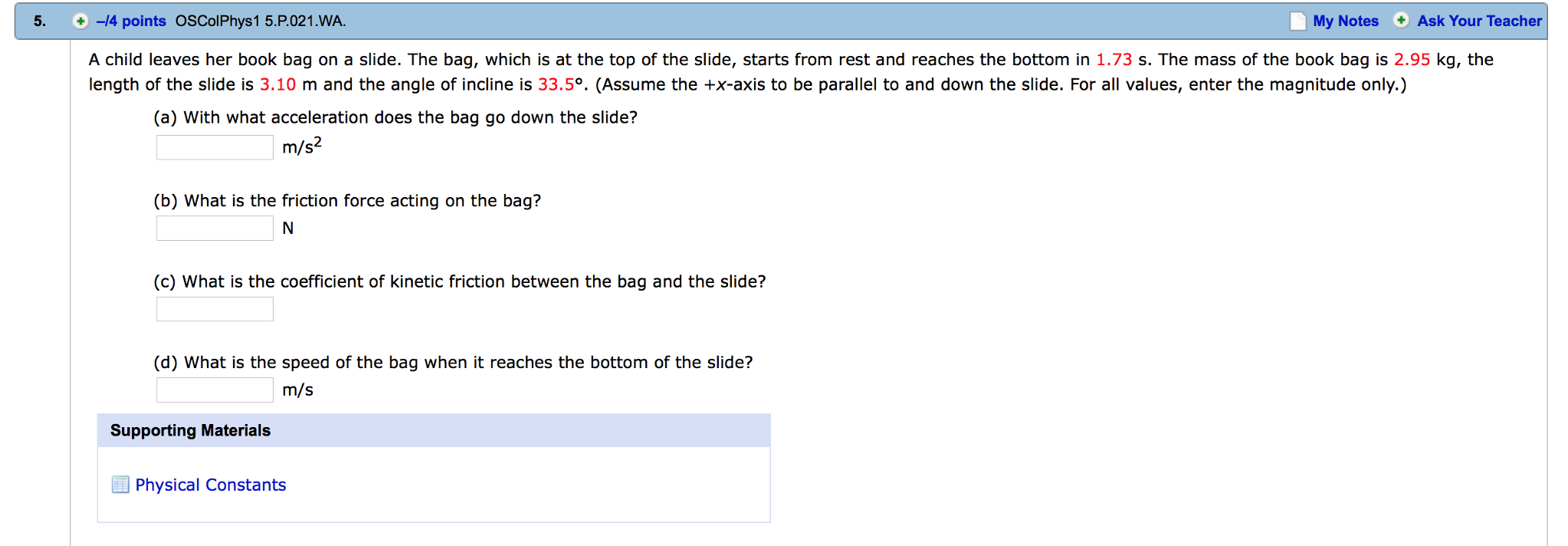Click the Supporting Materials header
Viewport: 1568px width, 546px height.
click(x=189, y=430)
